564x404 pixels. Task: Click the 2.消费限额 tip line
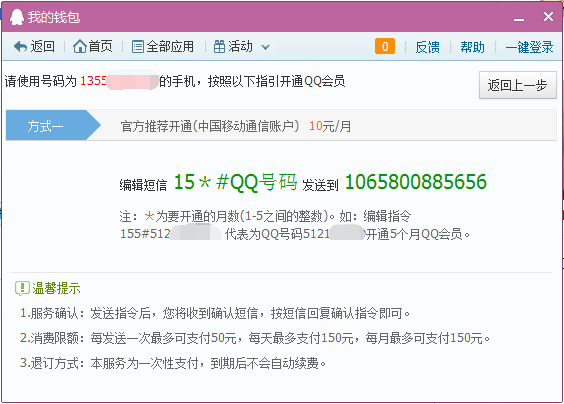[x=255, y=338]
